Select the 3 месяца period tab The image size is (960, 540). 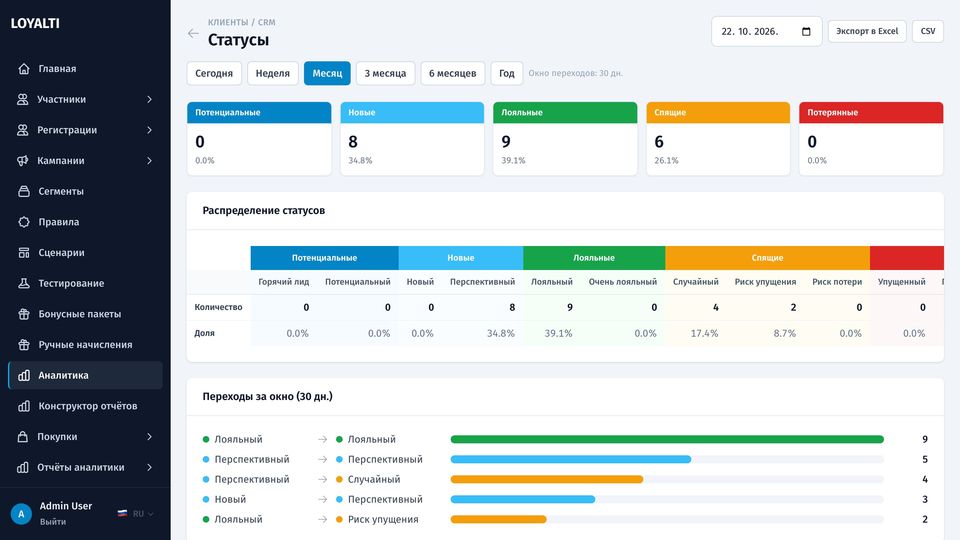tap(385, 73)
